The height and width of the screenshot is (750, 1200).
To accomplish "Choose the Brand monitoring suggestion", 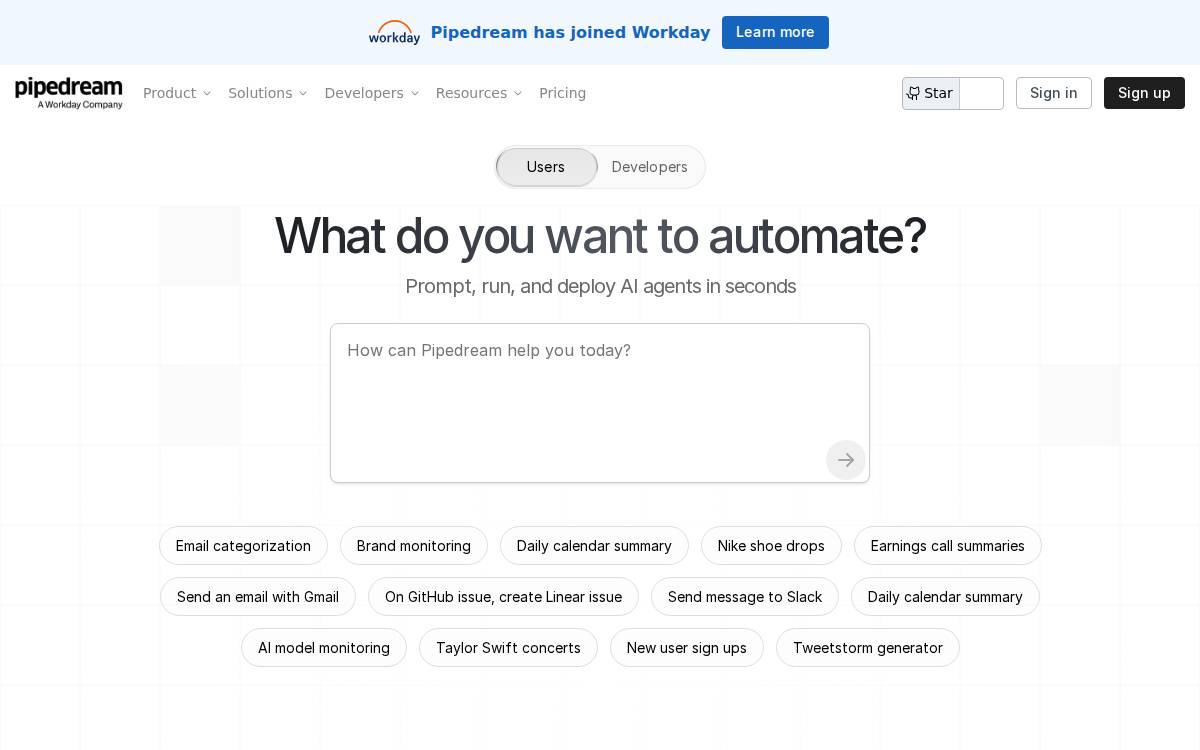I will pos(414,546).
